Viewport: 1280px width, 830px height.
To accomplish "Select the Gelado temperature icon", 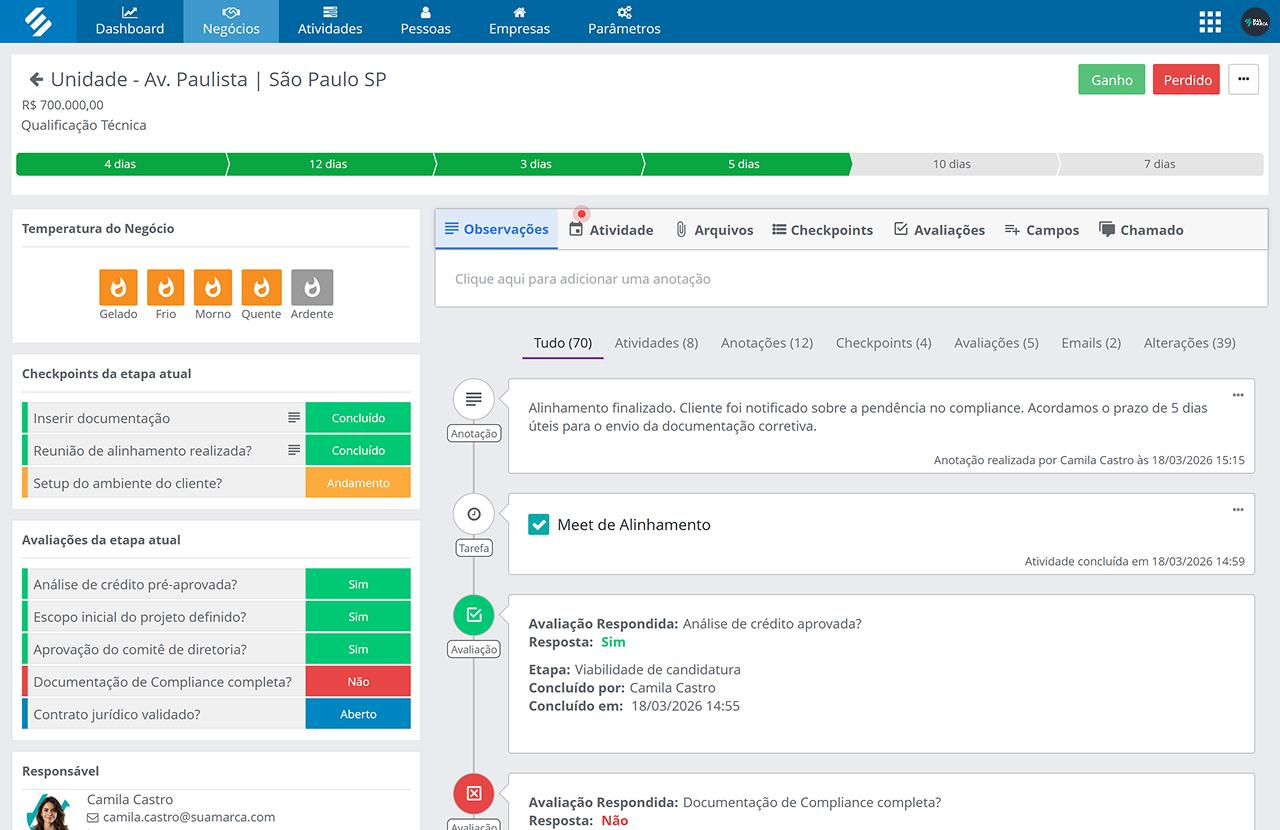I will click(x=117, y=288).
